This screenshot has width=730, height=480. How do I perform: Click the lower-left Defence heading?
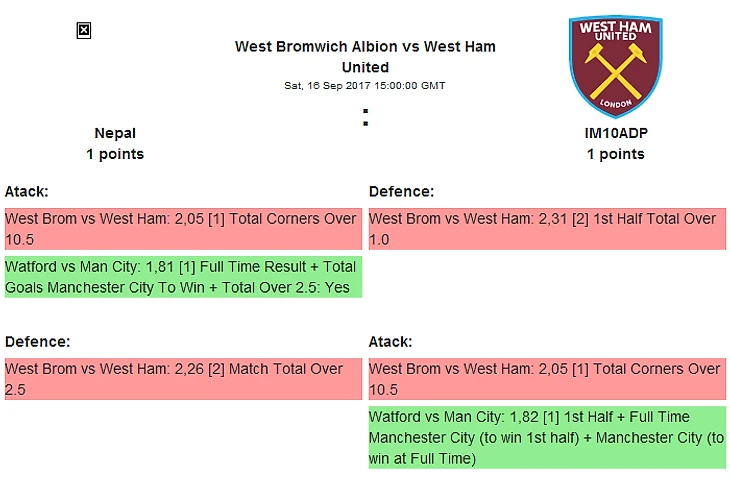click(x=37, y=342)
